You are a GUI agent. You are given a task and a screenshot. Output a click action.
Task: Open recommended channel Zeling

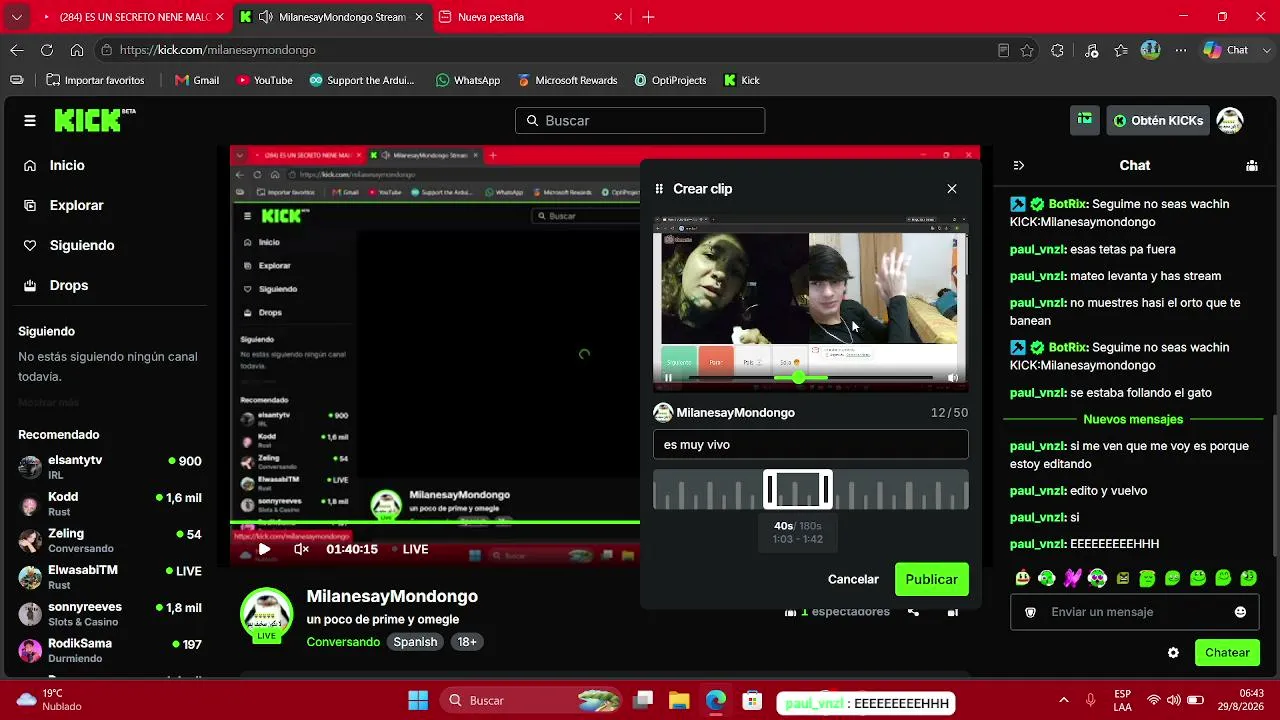[x=110, y=541]
